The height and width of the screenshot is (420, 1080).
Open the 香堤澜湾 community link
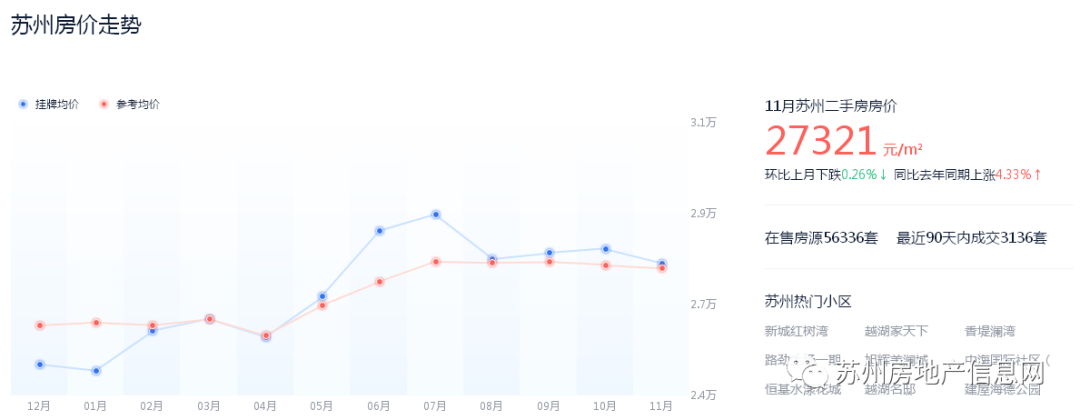(990, 331)
